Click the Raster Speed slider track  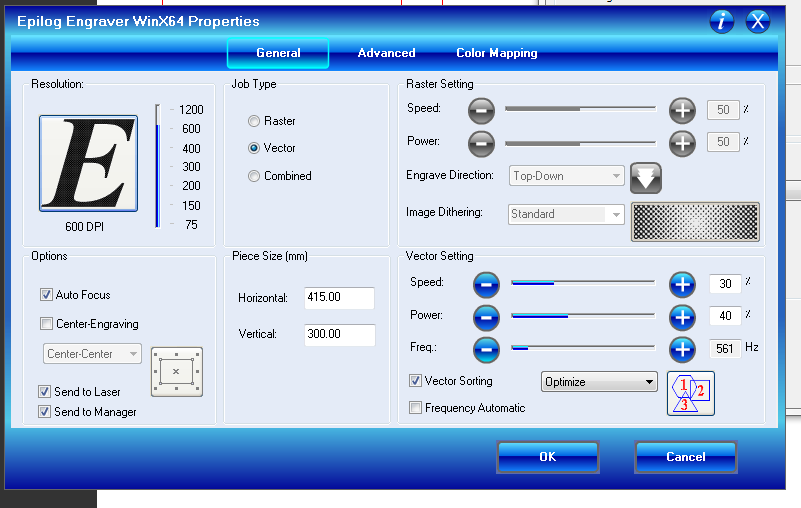tap(580, 109)
